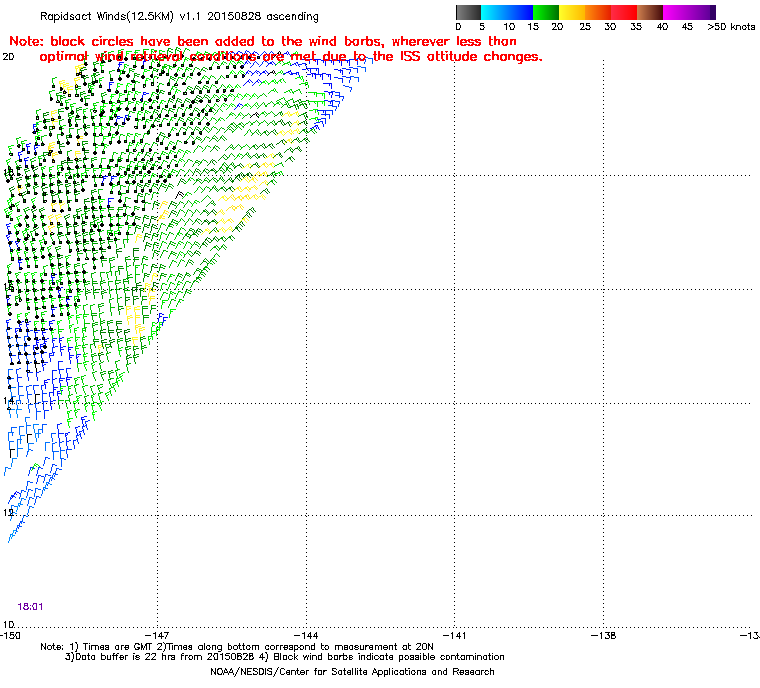Click the "-138" longitude axis label
Image resolution: width=760 pixels, height=688 pixels.
[x=603, y=635]
